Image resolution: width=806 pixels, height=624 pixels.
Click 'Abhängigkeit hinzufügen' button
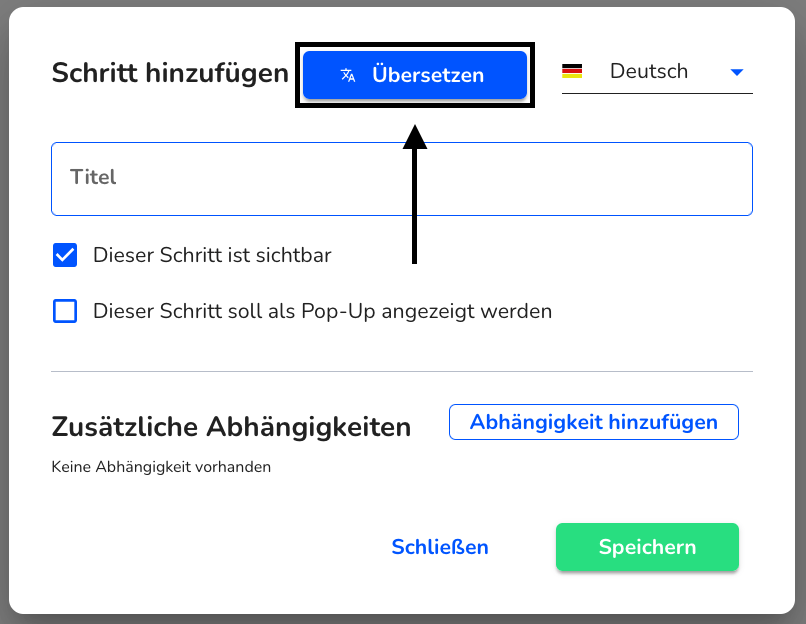coord(594,422)
